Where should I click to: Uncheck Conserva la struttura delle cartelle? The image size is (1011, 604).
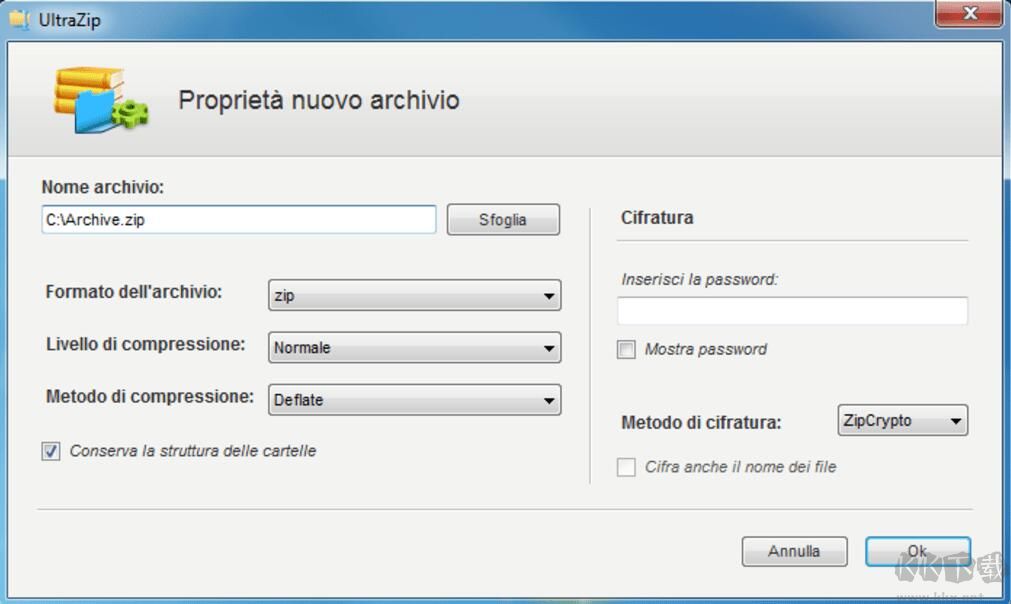coord(51,452)
